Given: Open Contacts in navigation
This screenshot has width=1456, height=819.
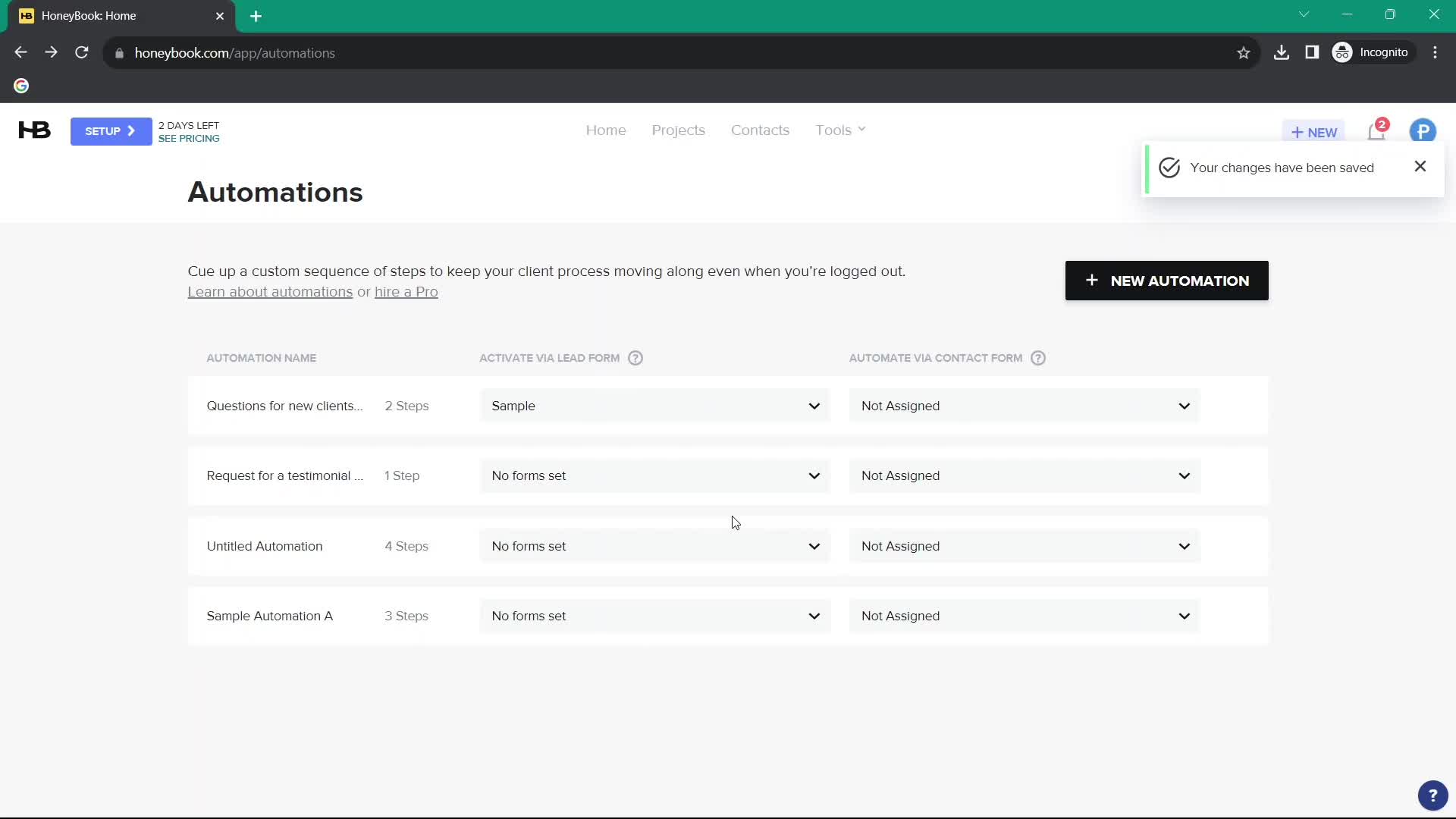Looking at the screenshot, I should click(760, 130).
